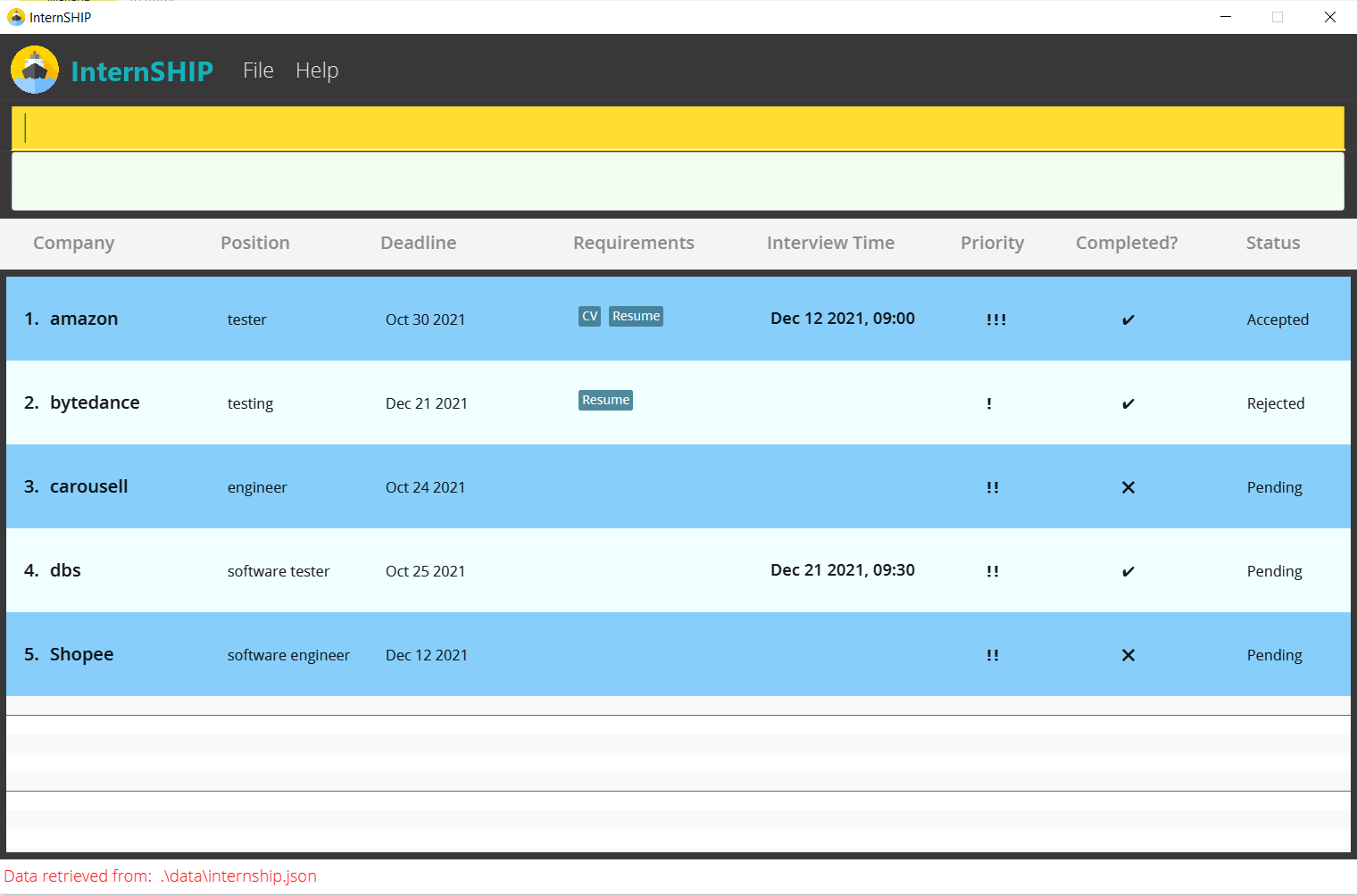Click the tester position in amazon row
Image resolution: width=1357 pixels, height=896 pixels.
tap(246, 319)
